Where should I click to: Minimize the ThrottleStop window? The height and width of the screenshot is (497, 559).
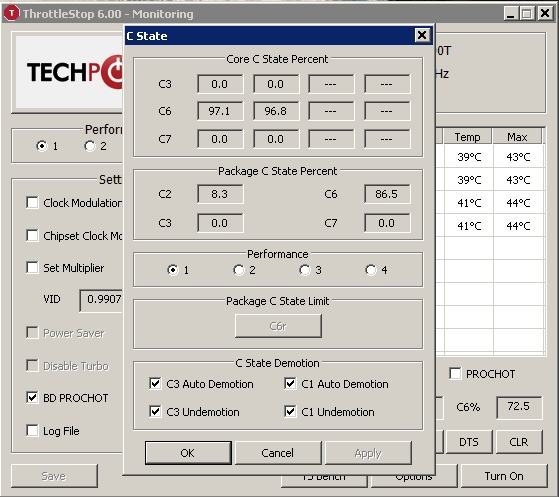coord(511,14)
